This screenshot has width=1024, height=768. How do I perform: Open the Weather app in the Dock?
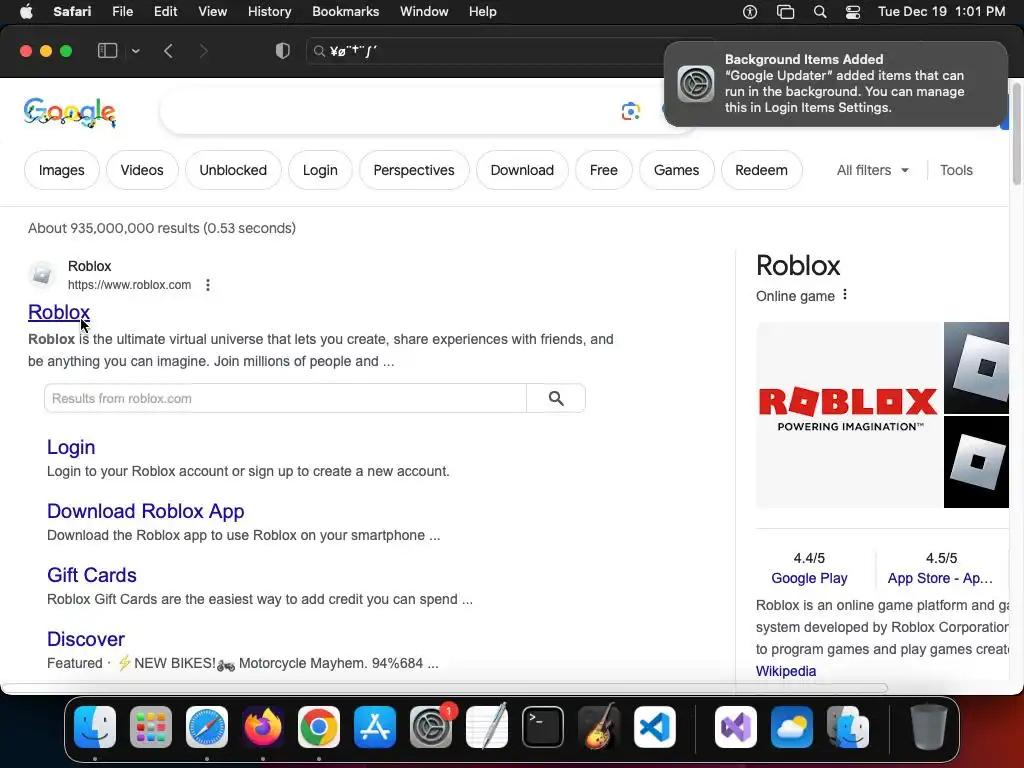point(792,727)
